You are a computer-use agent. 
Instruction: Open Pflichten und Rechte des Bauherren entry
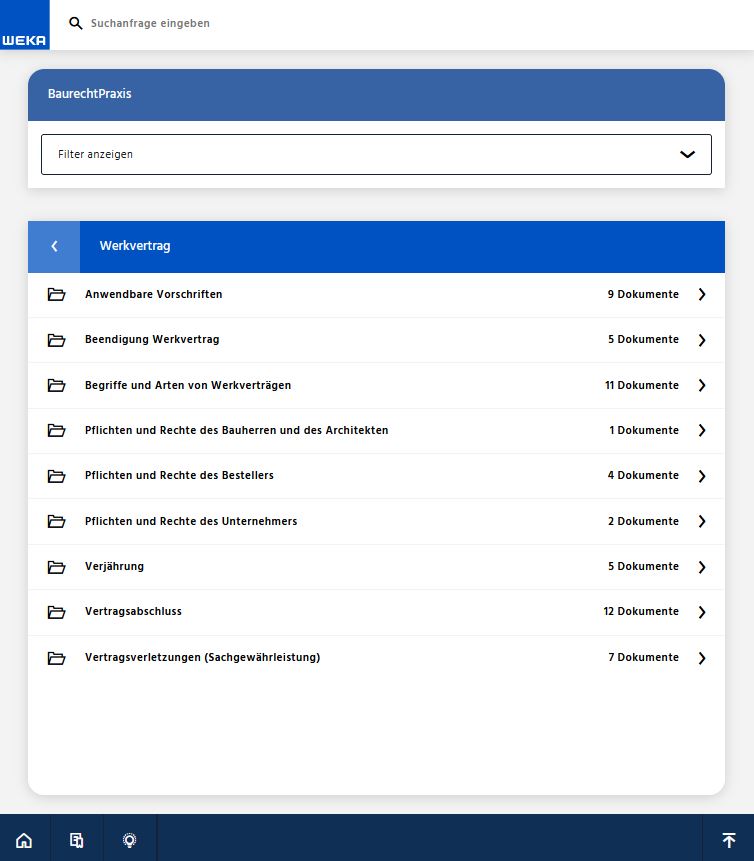click(x=236, y=430)
